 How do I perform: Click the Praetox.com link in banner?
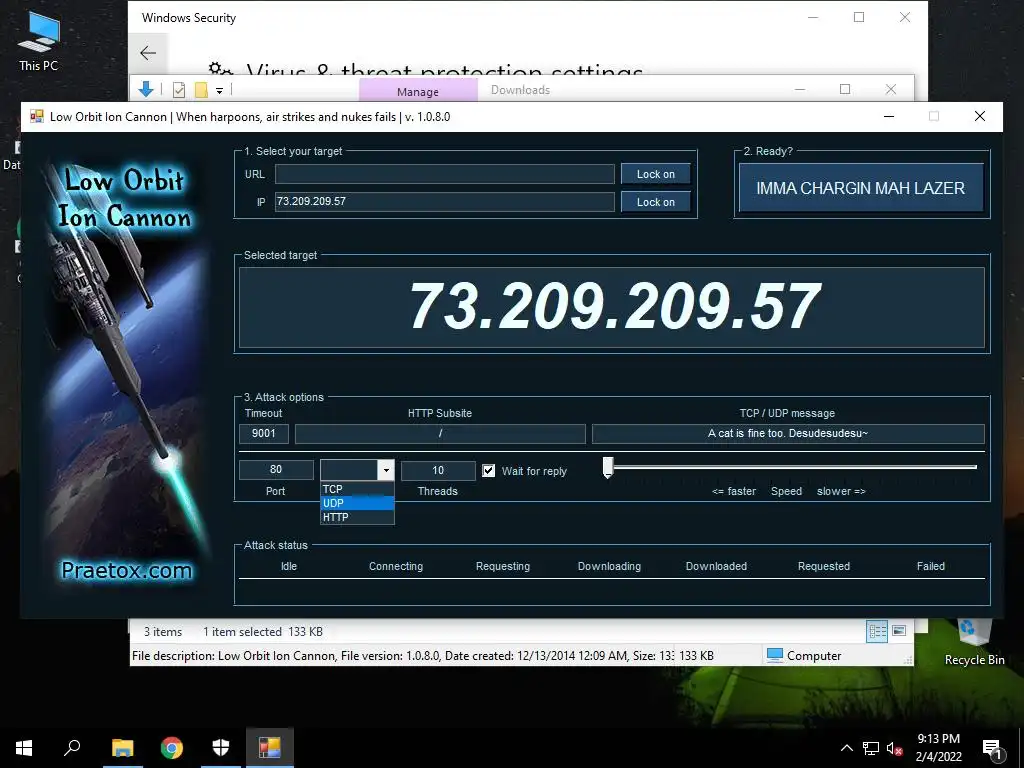[x=127, y=570]
